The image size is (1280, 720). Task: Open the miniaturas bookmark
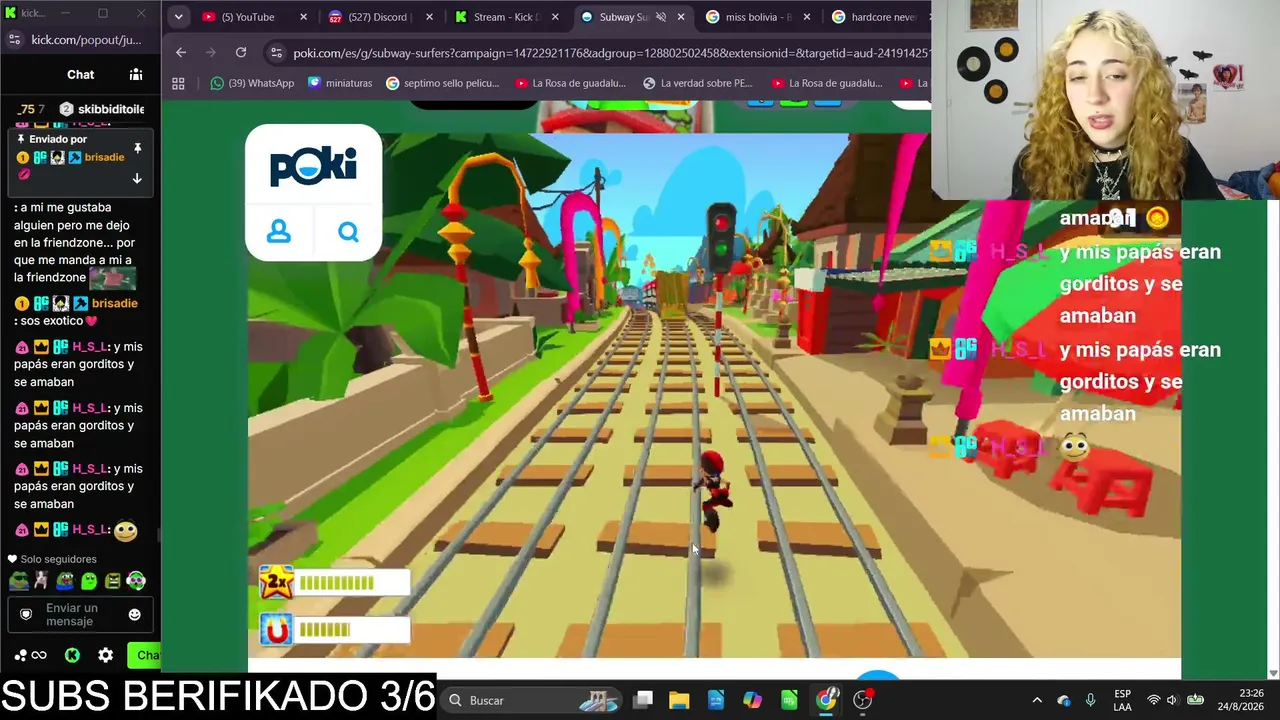tap(340, 83)
